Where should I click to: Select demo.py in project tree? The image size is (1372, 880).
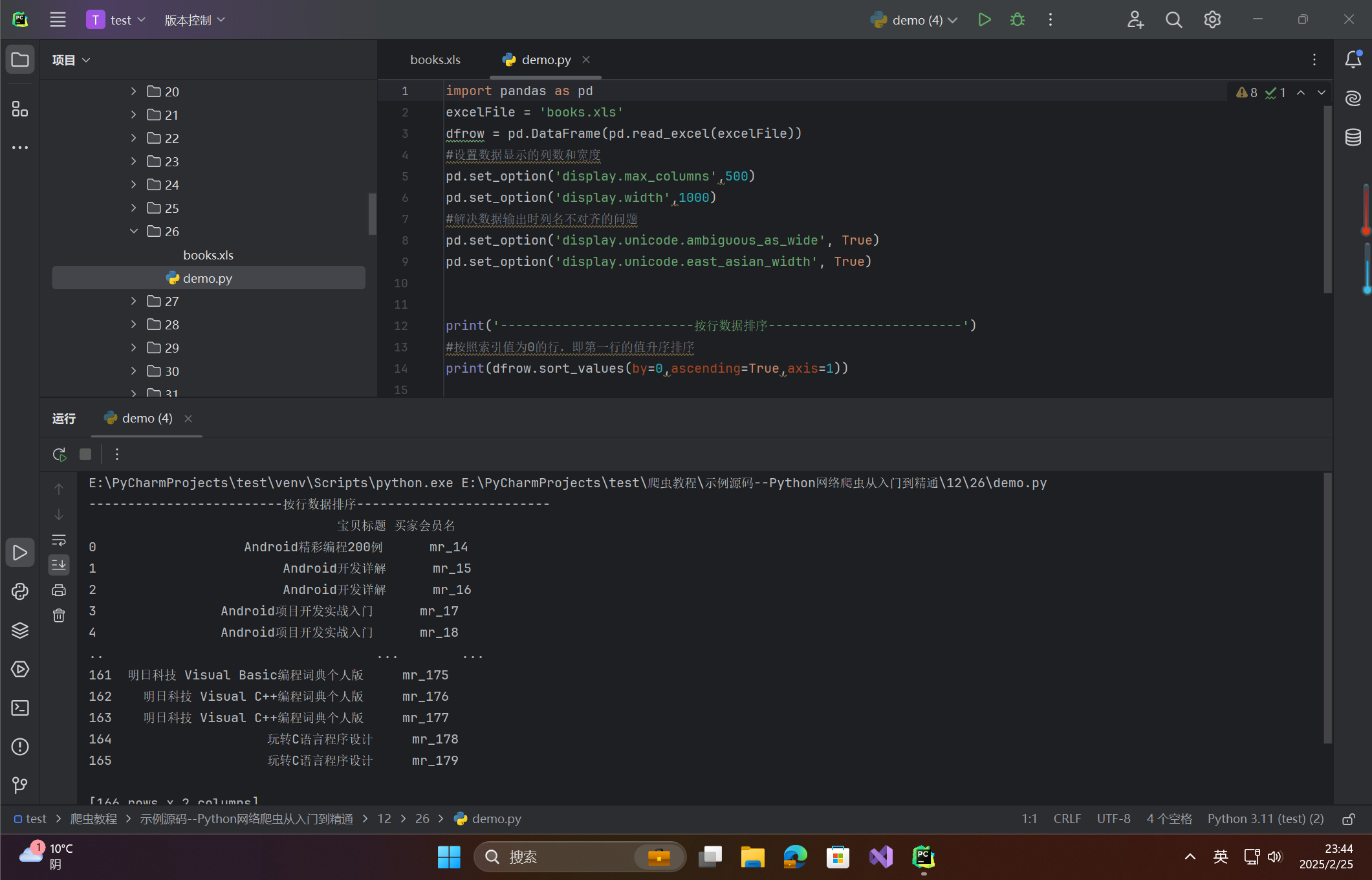click(208, 278)
